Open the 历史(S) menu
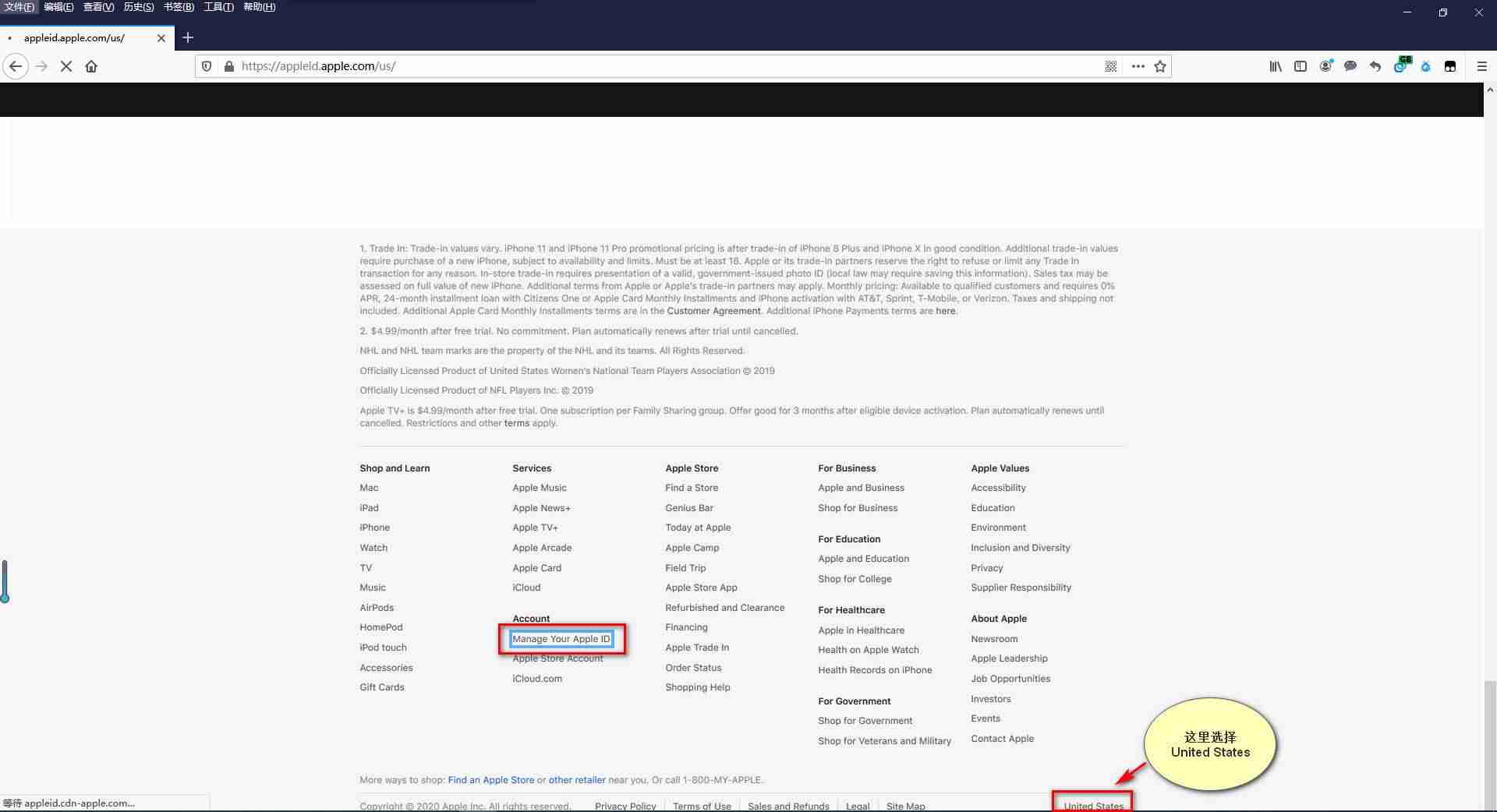The height and width of the screenshot is (812, 1497). click(x=139, y=7)
